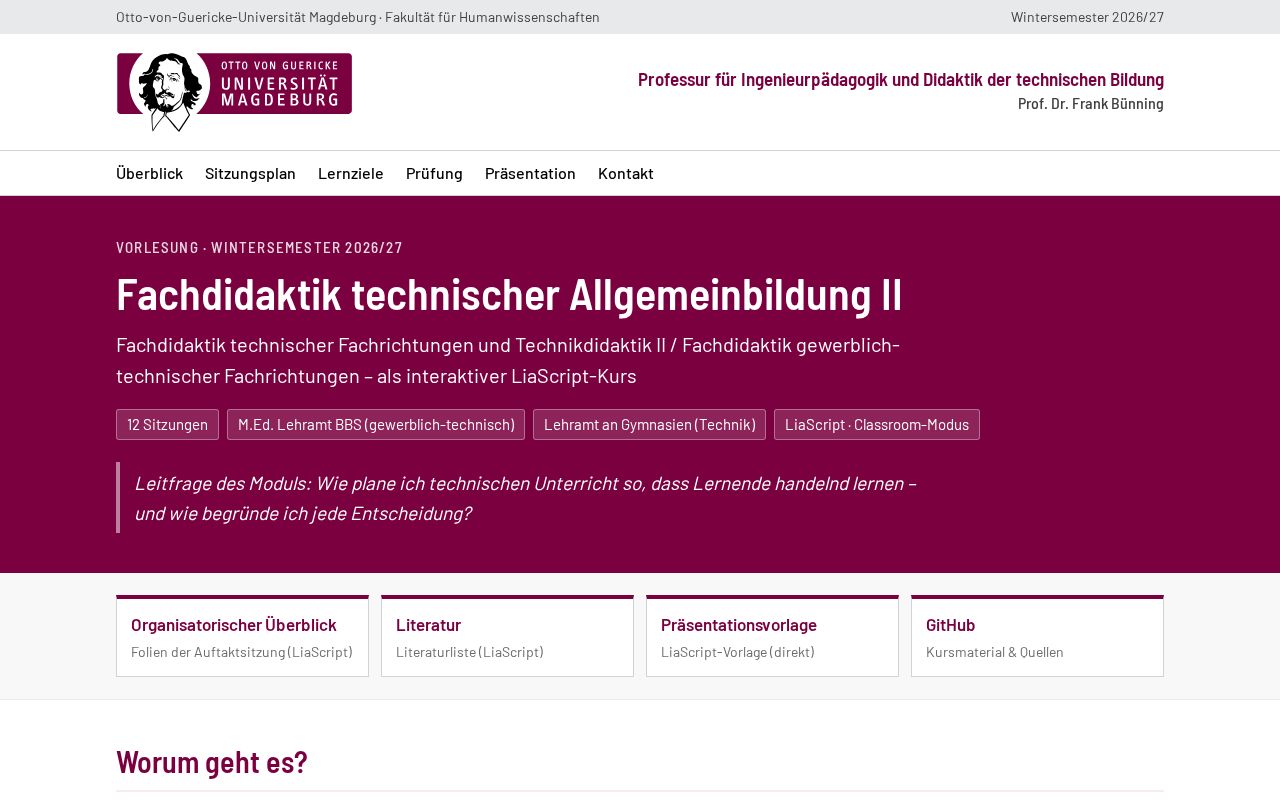Open the Literatur card link
Image resolution: width=1280 pixels, height=800 pixels.
pos(507,636)
